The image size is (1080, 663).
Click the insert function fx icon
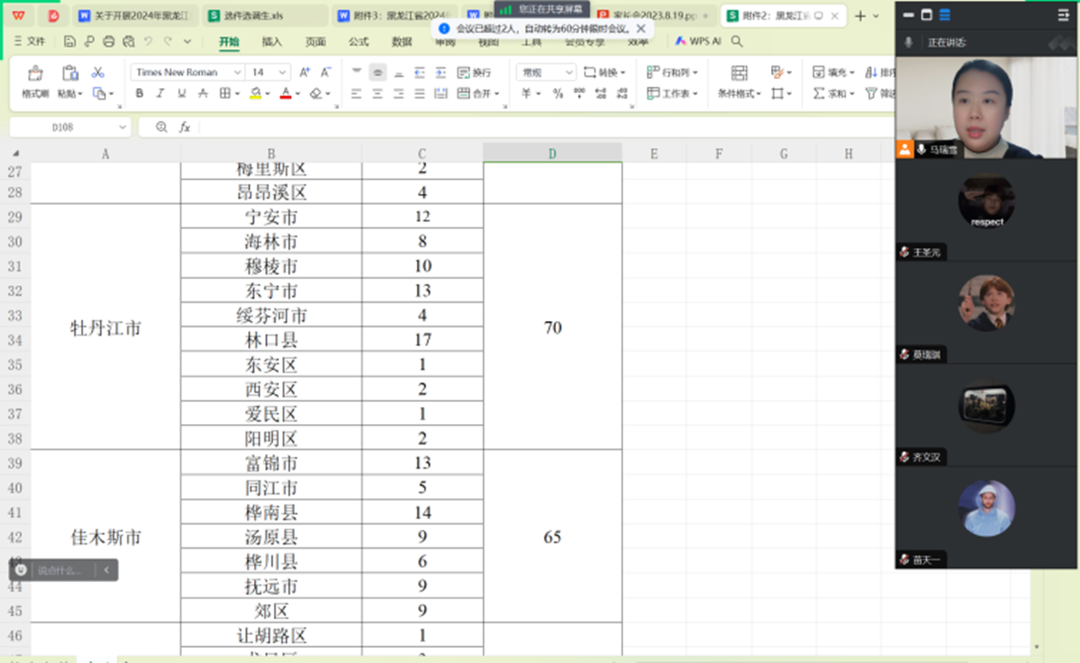185,128
